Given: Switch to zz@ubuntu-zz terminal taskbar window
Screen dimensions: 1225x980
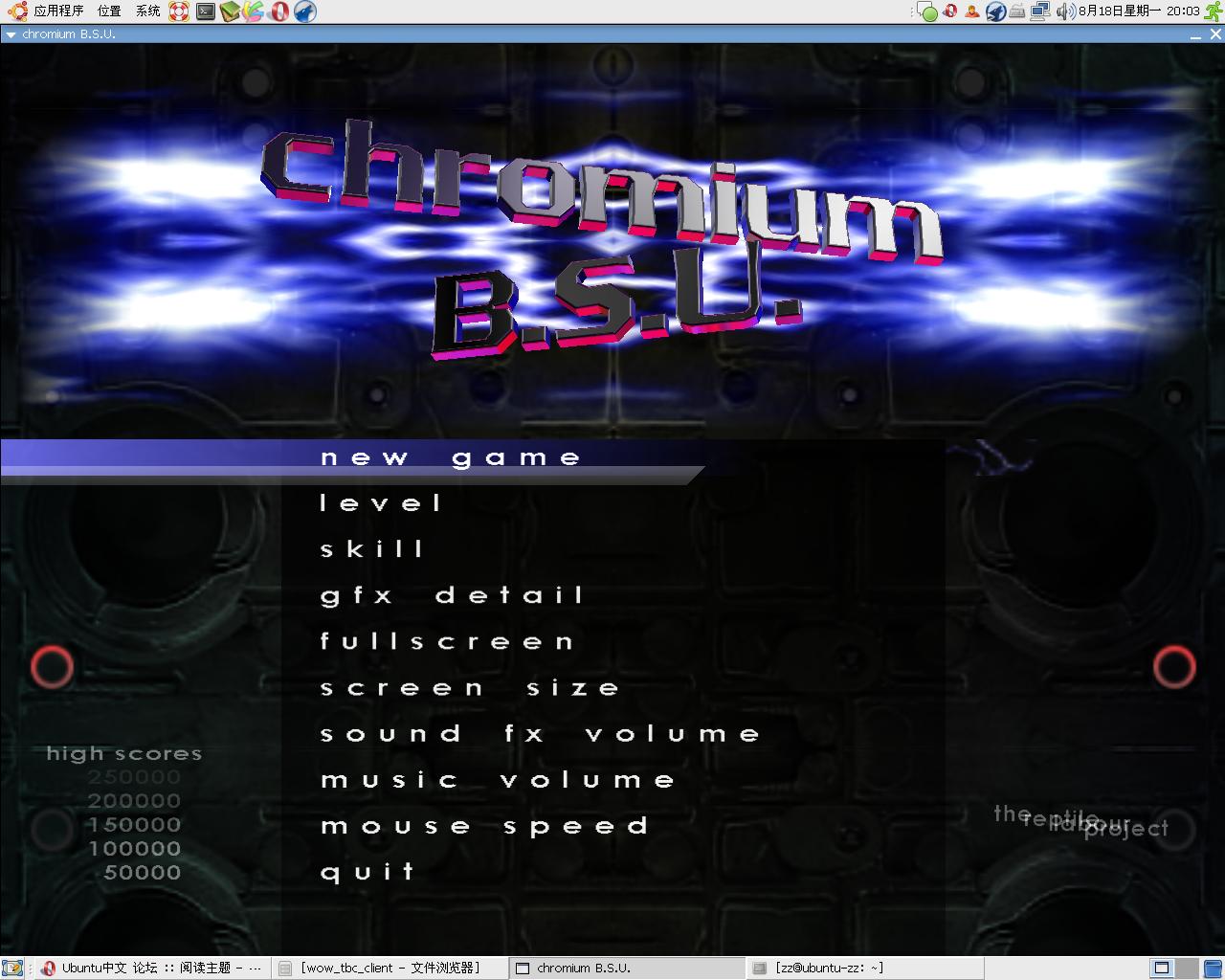Looking at the screenshot, I should (x=865, y=969).
